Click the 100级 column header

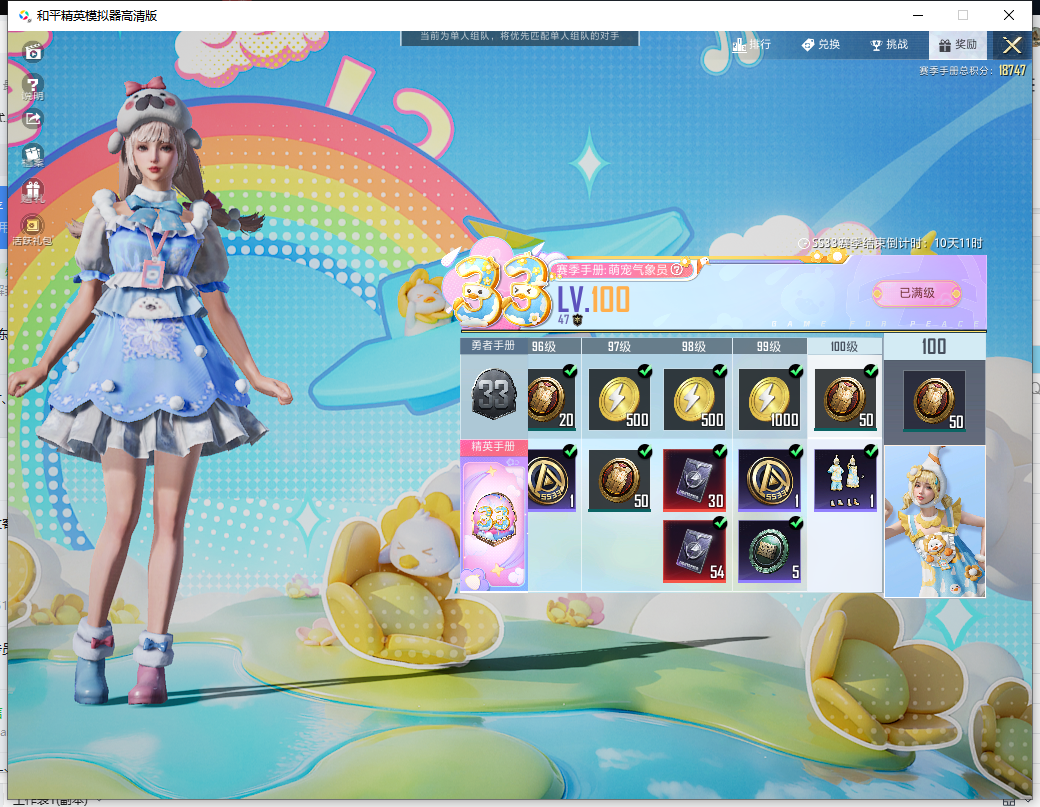(x=844, y=346)
